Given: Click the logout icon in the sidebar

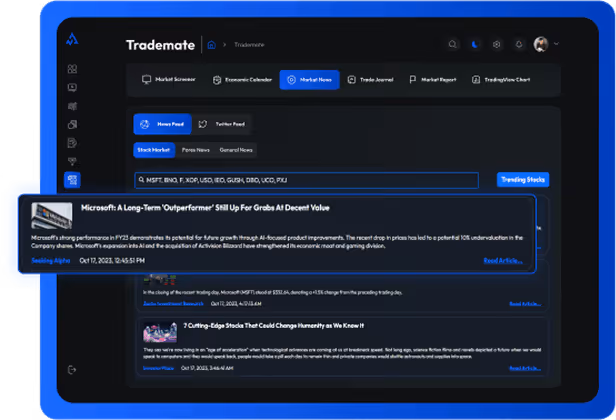Looking at the screenshot, I should tap(71, 370).
